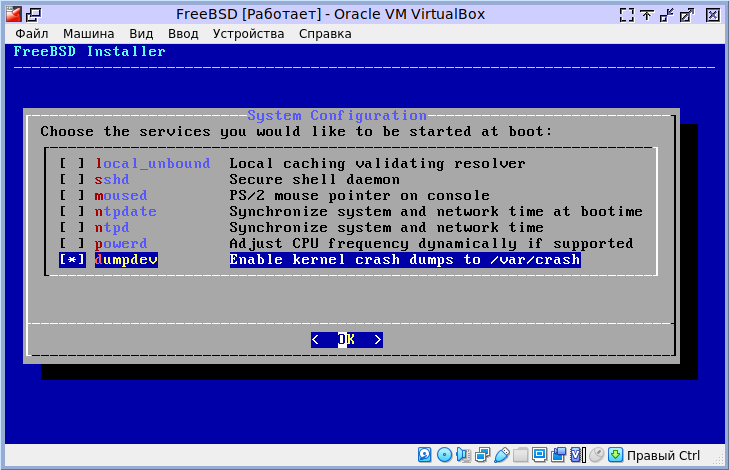Toggle the powerd checkbox
729x470 pixels.
72,243
